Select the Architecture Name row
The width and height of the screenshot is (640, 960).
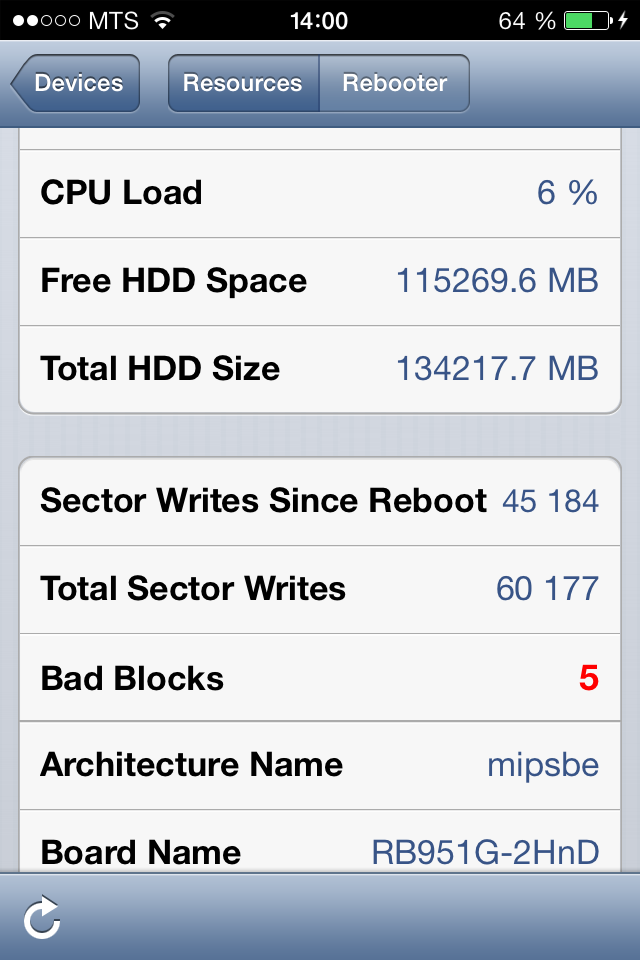pos(320,765)
